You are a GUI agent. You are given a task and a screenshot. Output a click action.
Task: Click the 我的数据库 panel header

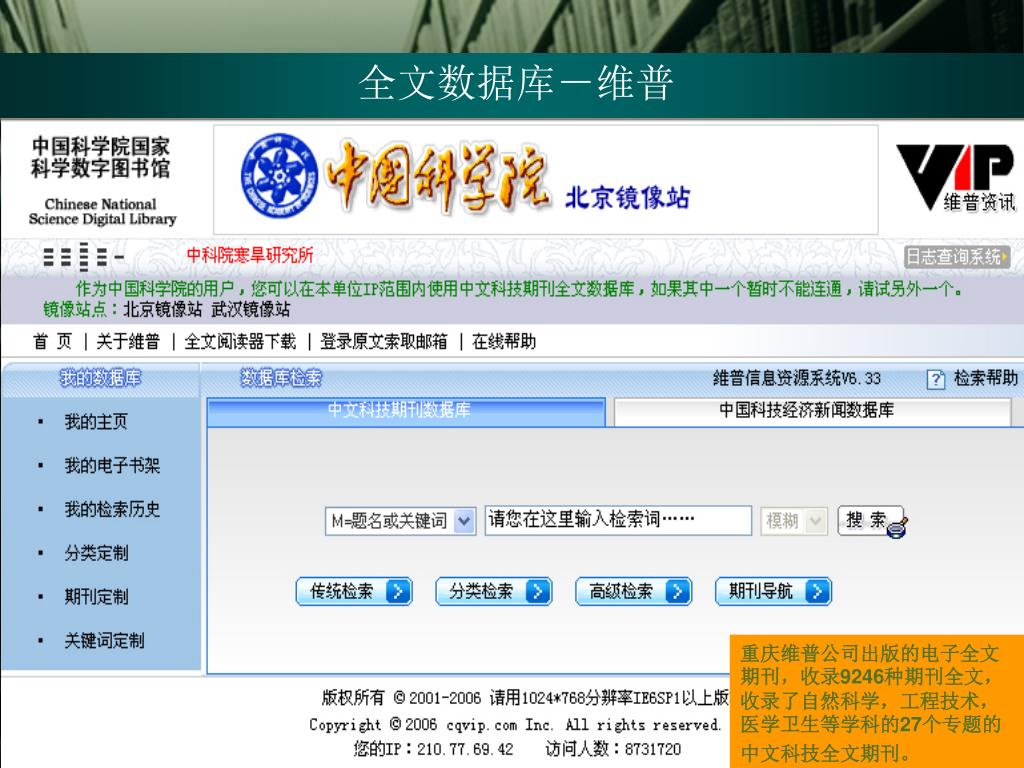click(100, 378)
